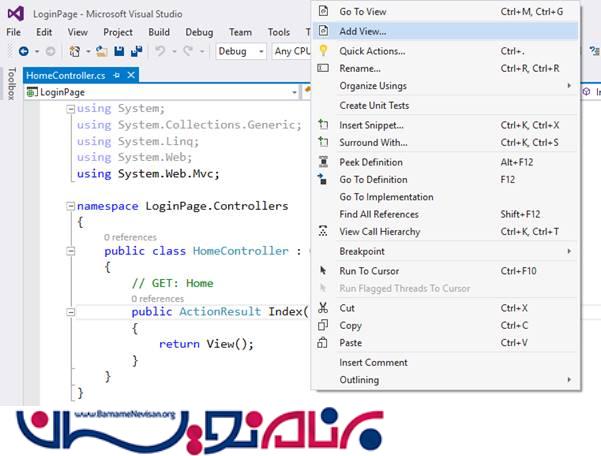Choose Go To Definition in context menu
601x456 pixels.
click(373, 179)
